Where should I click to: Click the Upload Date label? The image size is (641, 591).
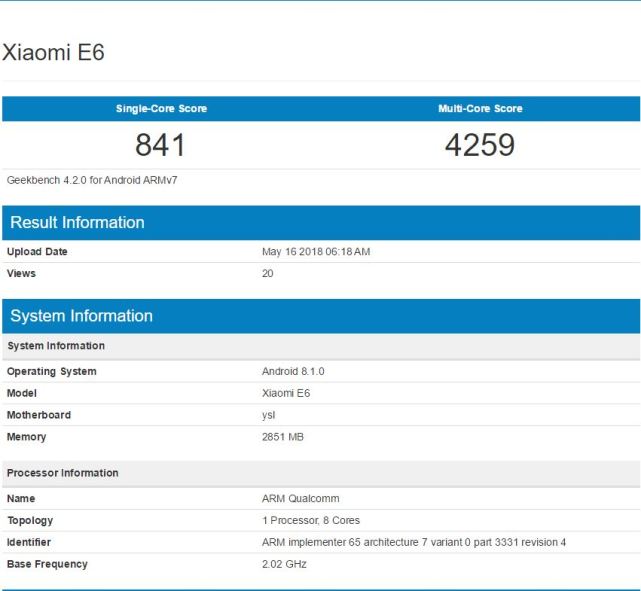click(37, 252)
